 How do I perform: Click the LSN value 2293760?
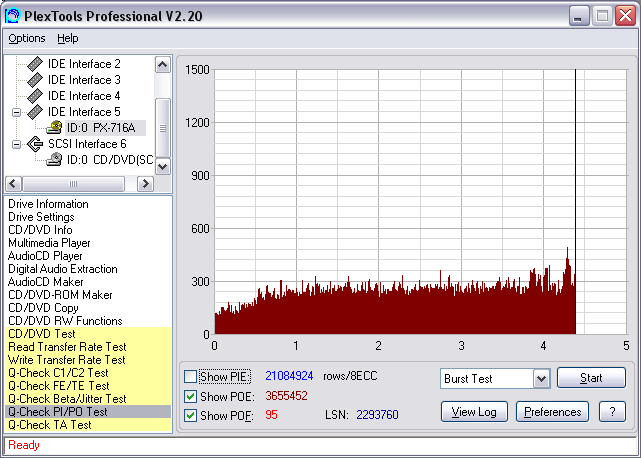coord(377,415)
